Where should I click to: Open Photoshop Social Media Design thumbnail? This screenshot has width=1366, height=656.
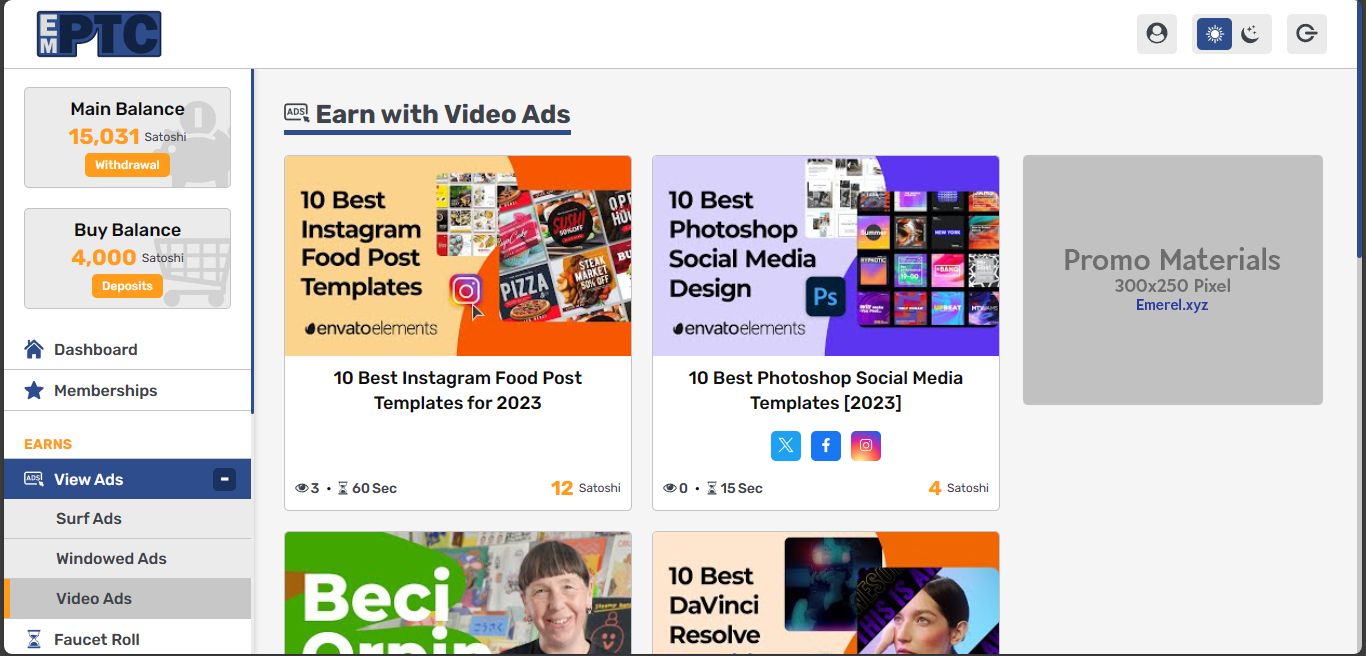(x=826, y=256)
